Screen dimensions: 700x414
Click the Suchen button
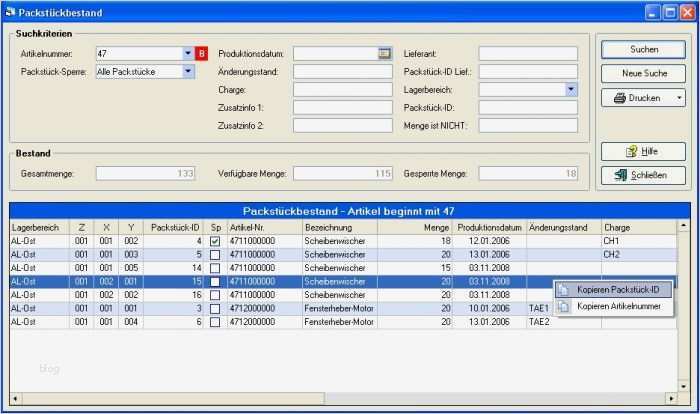coord(643,50)
